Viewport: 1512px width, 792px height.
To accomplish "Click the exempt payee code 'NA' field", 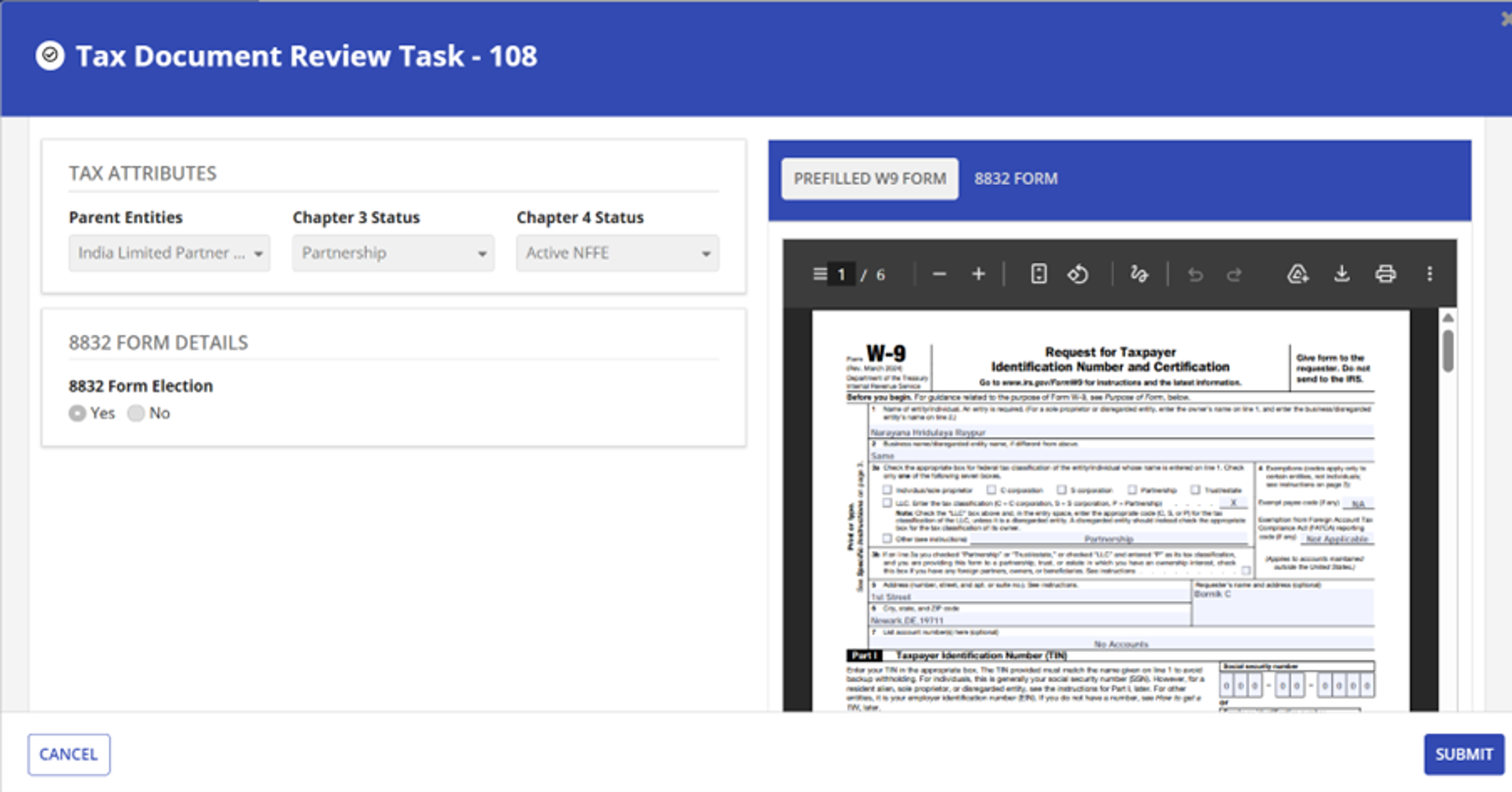I will pos(1358,504).
